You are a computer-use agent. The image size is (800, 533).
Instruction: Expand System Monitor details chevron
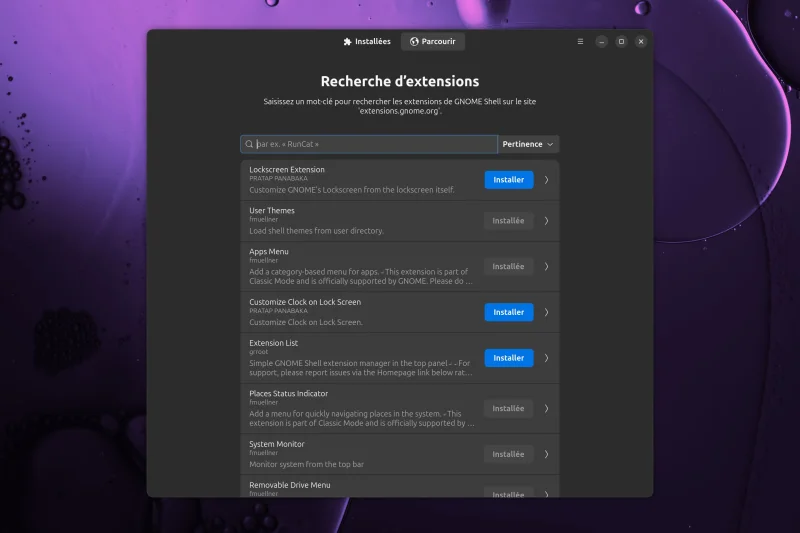[x=546, y=454]
